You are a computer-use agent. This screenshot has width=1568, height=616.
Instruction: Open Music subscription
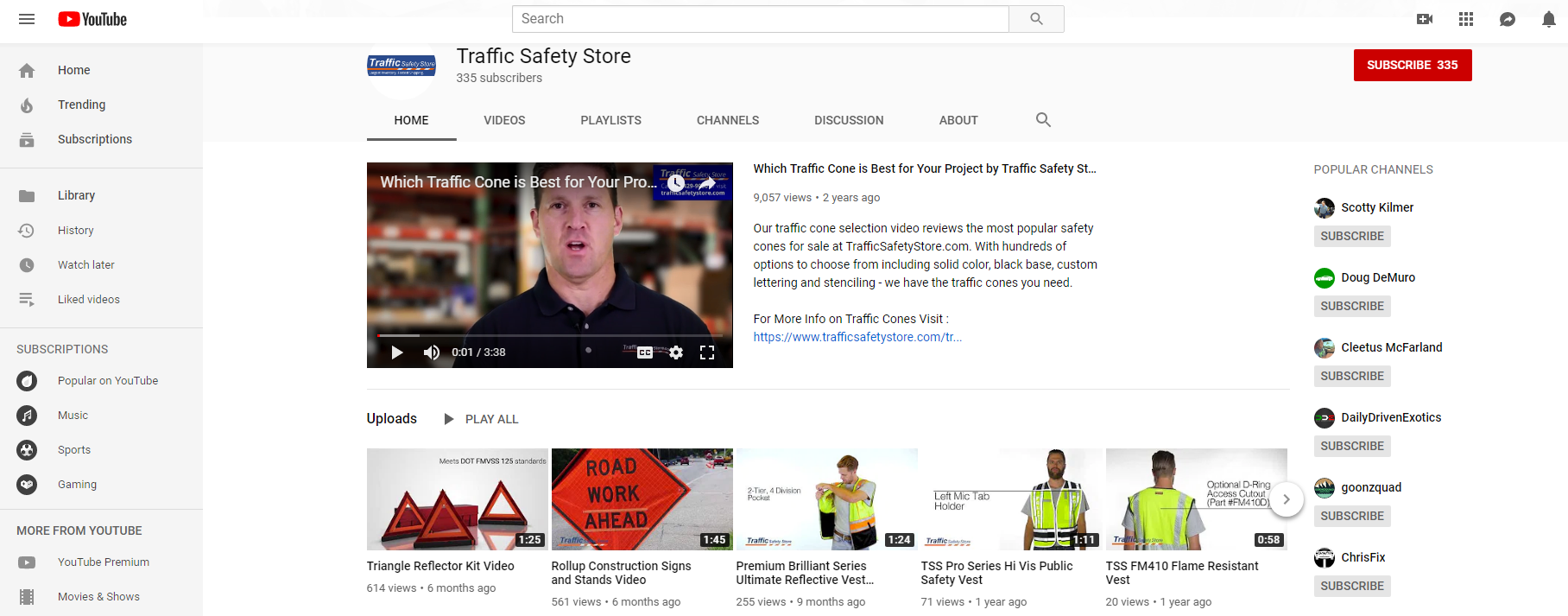click(x=101, y=415)
